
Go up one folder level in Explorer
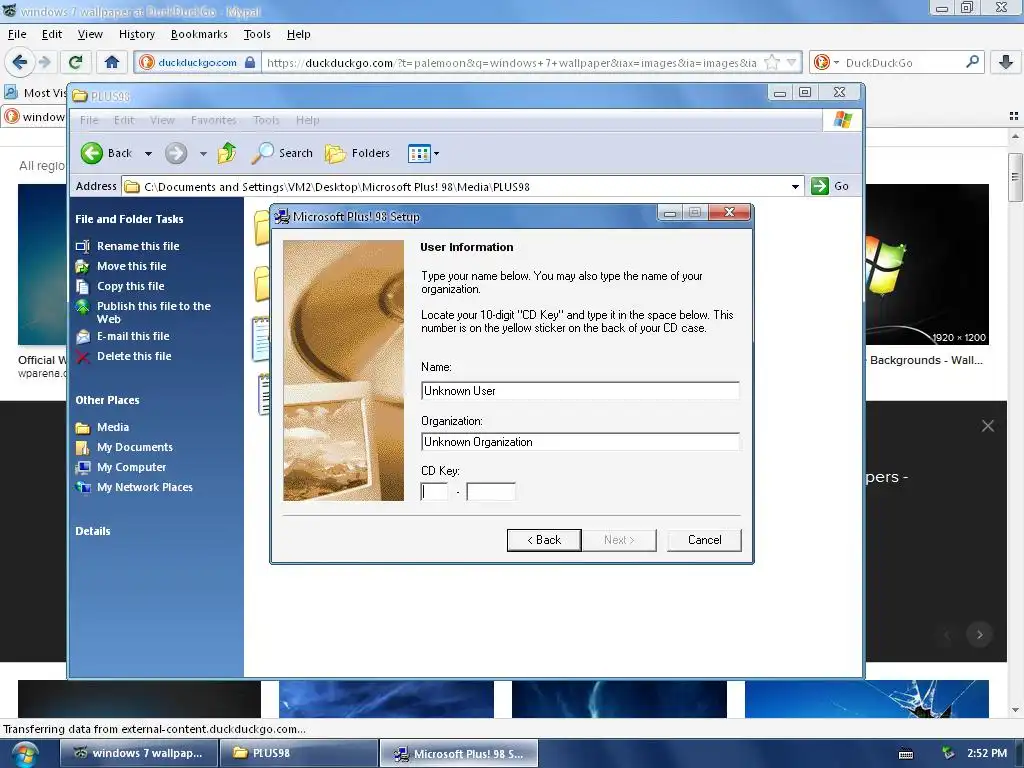(227, 153)
